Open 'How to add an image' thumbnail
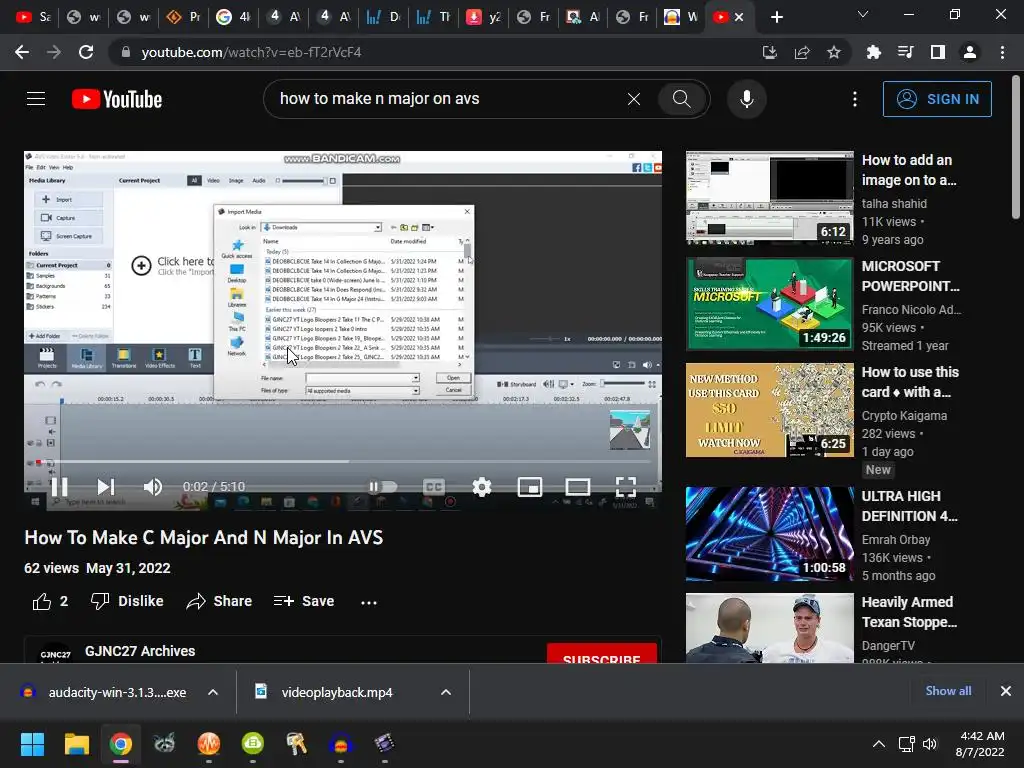 click(x=769, y=198)
